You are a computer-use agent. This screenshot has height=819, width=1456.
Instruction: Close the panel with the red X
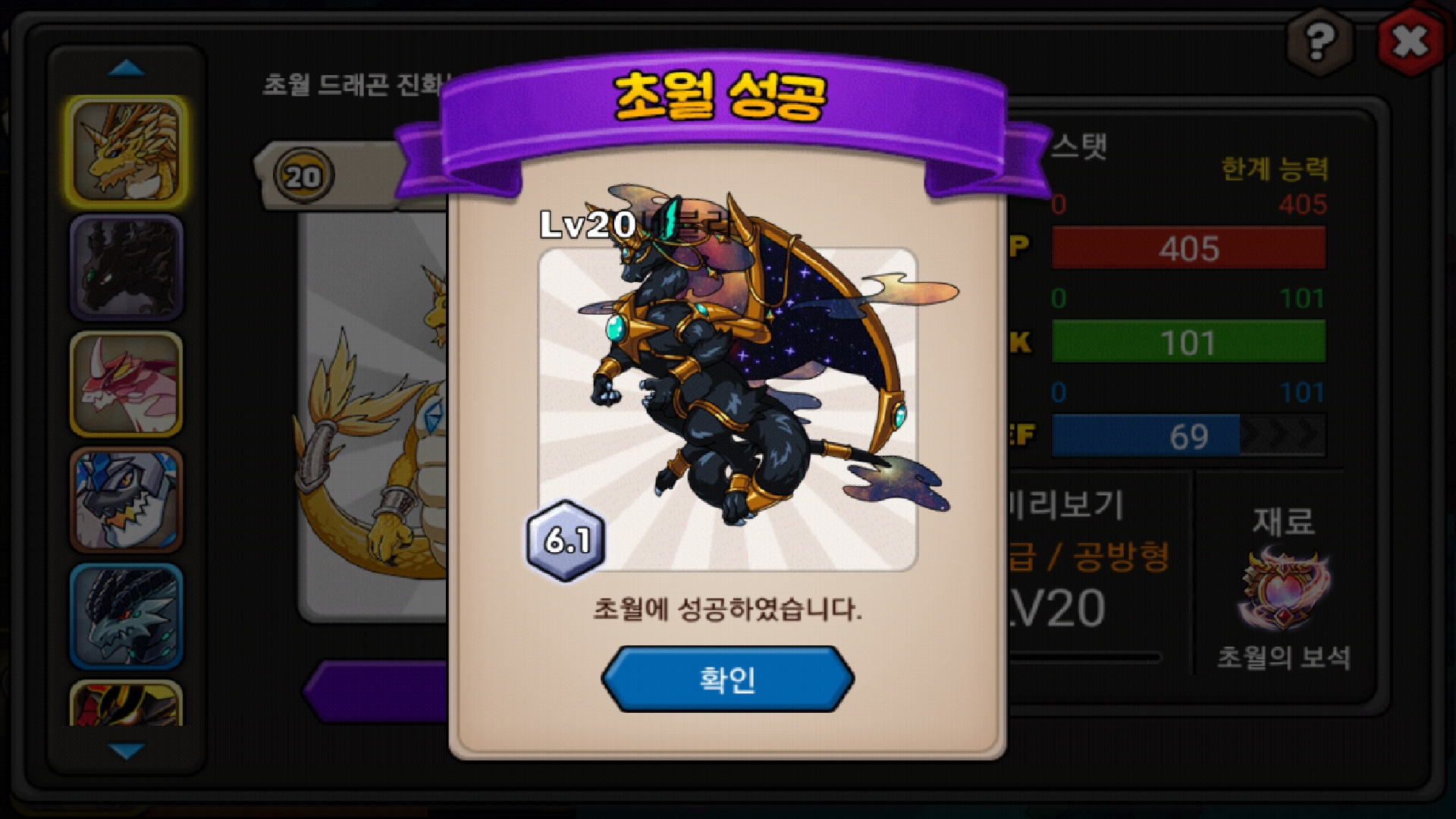tap(1410, 41)
